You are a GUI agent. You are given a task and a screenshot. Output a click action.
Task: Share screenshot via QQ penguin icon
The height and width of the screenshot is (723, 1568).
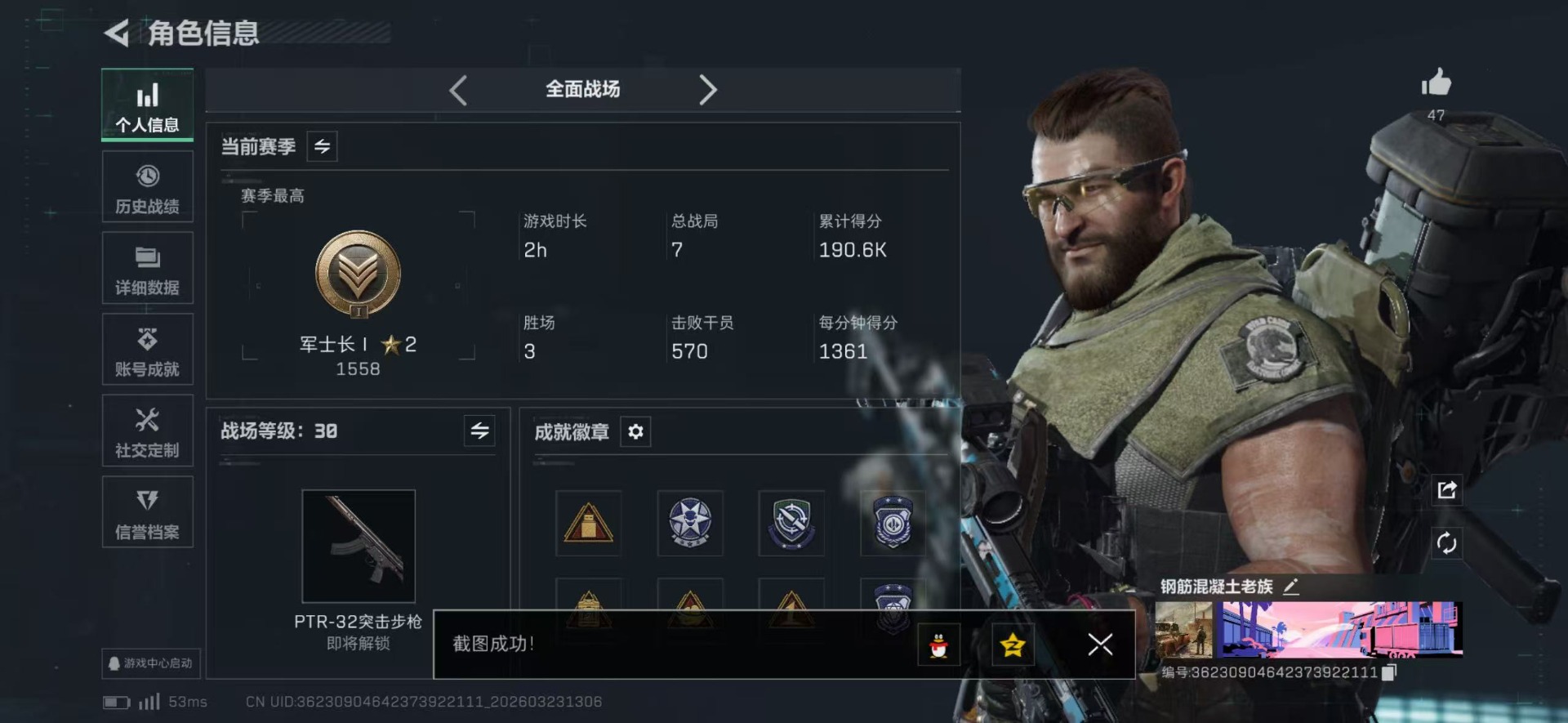[x=939, y=645]
